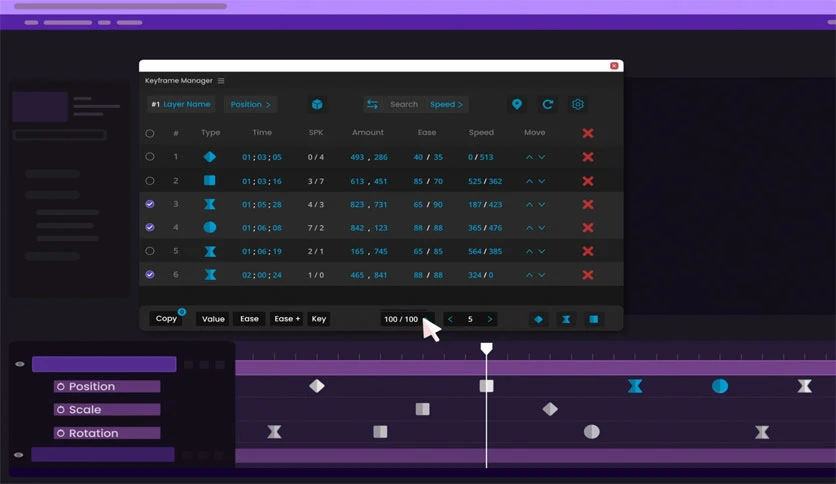Move row 3 keyframe up arrow

529,205
